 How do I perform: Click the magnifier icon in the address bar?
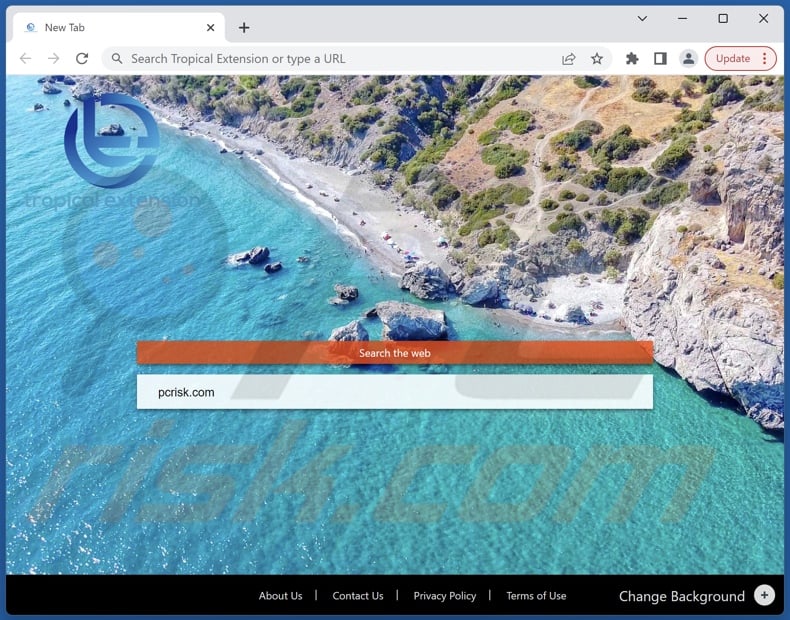[117, 58]
